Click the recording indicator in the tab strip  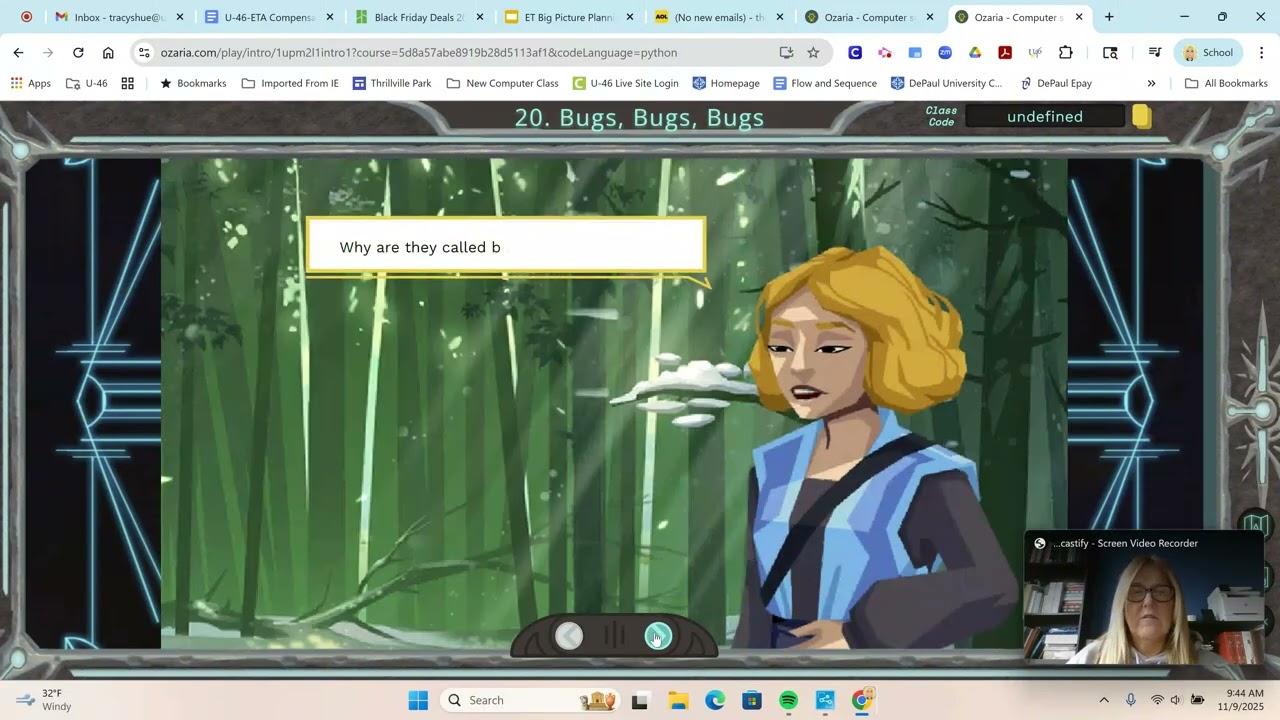pyautogui.click(x=26, y=17)
